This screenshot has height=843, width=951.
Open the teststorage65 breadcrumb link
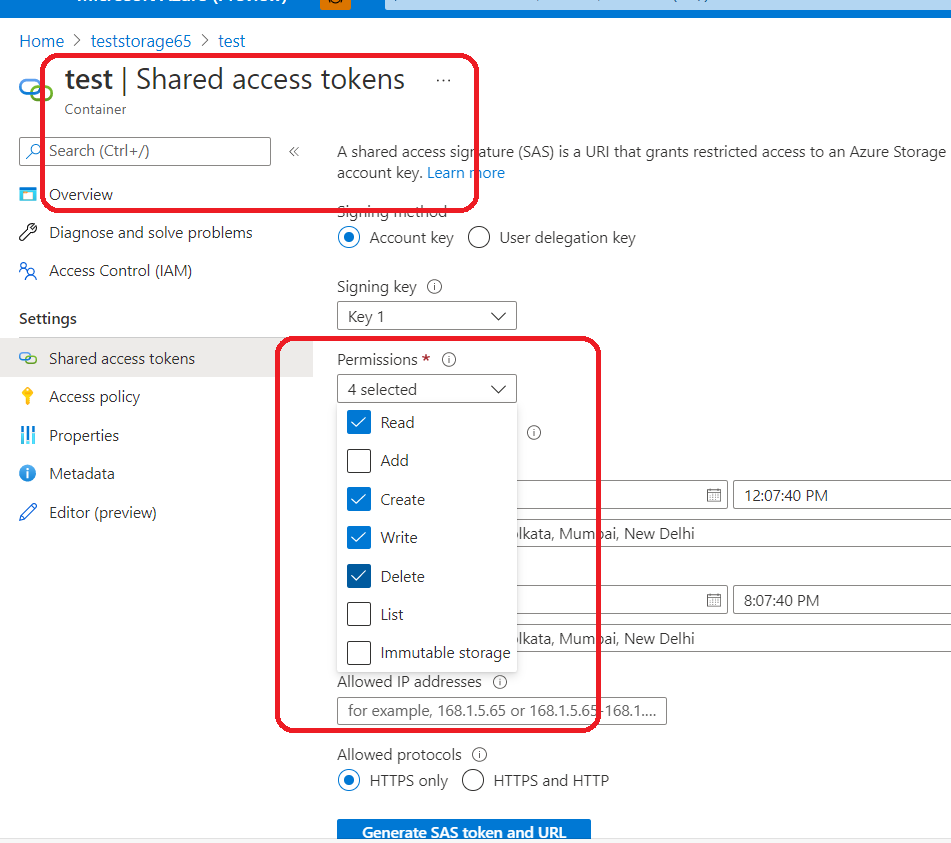(141, 41)
